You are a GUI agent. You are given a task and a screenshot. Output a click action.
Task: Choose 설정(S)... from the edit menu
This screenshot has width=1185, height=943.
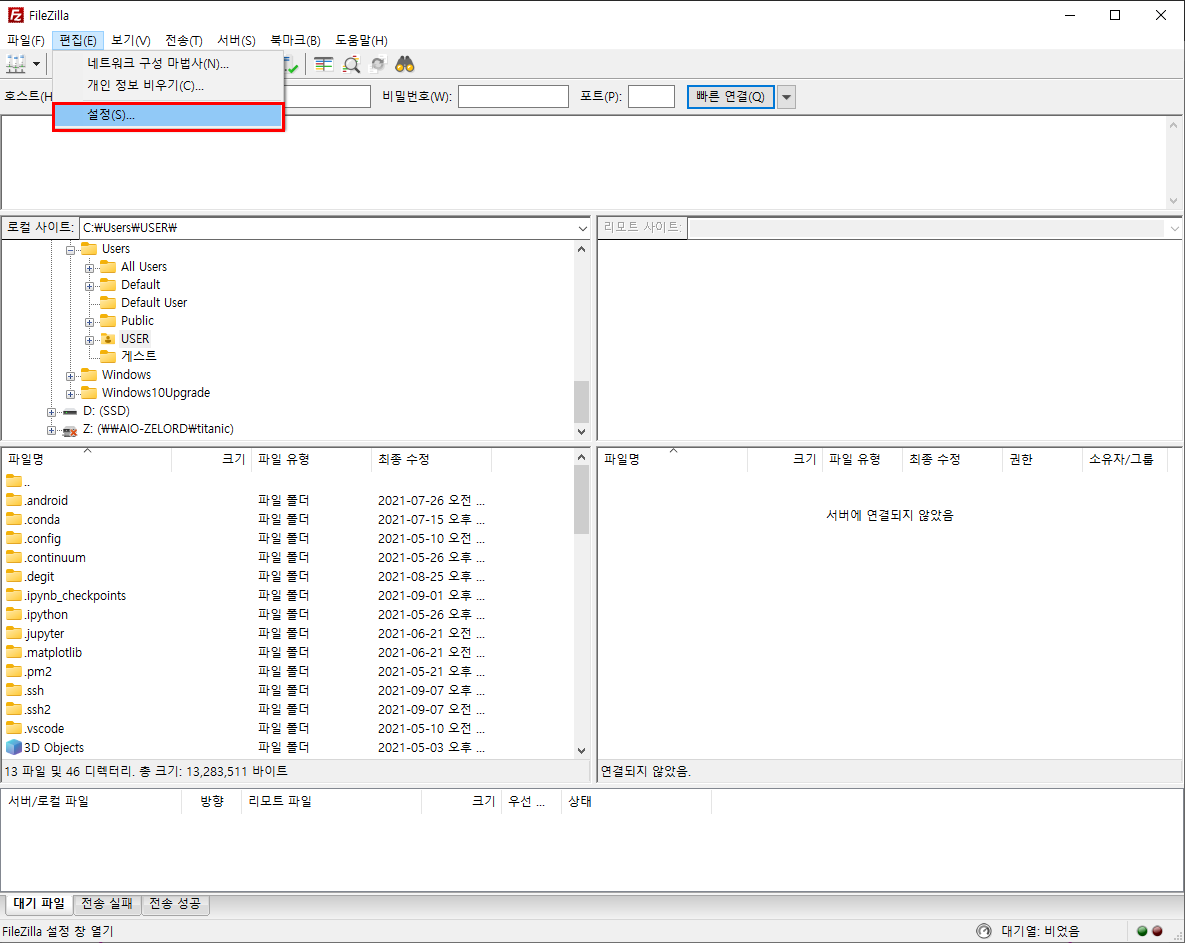(x=168, y=116)
